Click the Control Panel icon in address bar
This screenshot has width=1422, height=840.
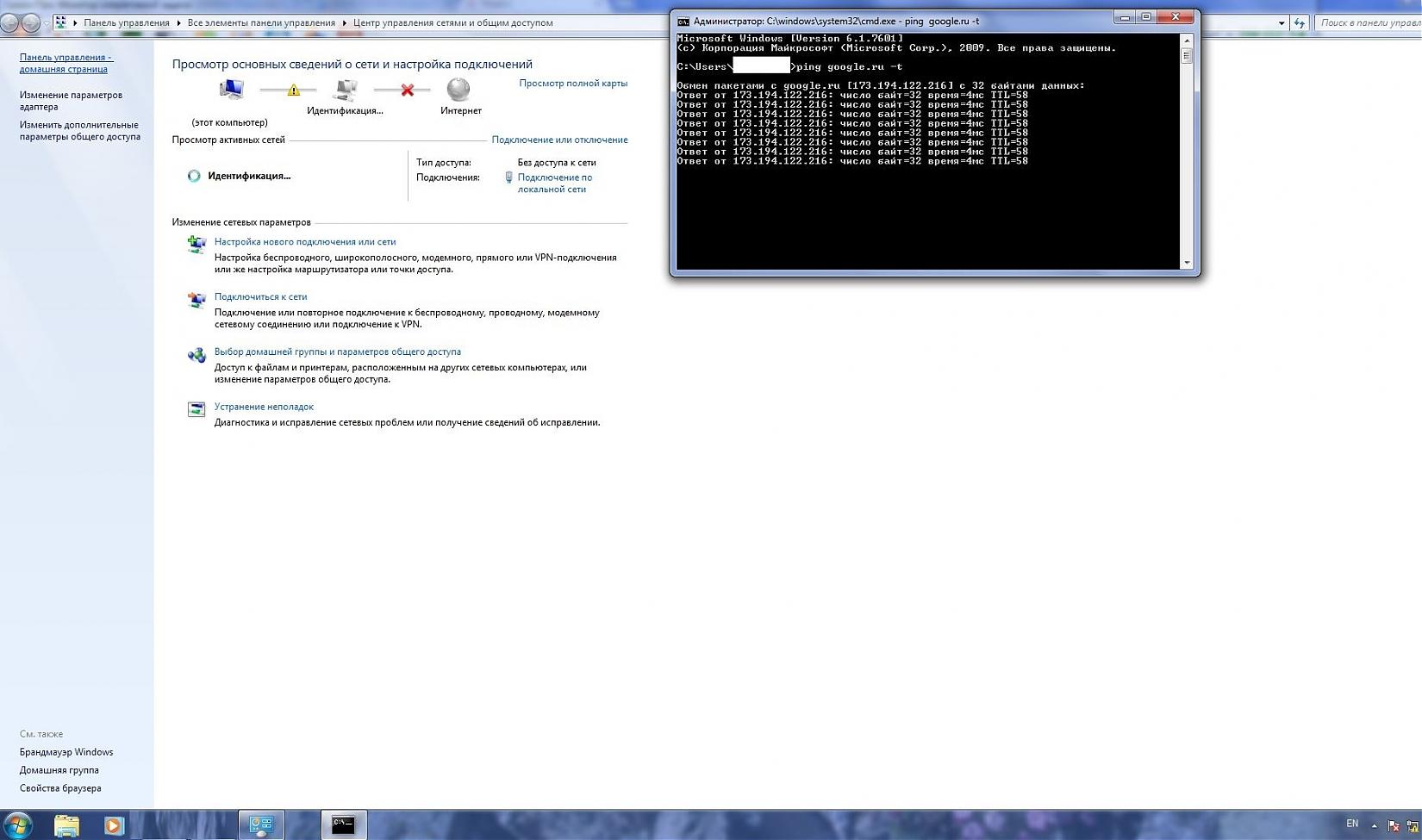61,22
